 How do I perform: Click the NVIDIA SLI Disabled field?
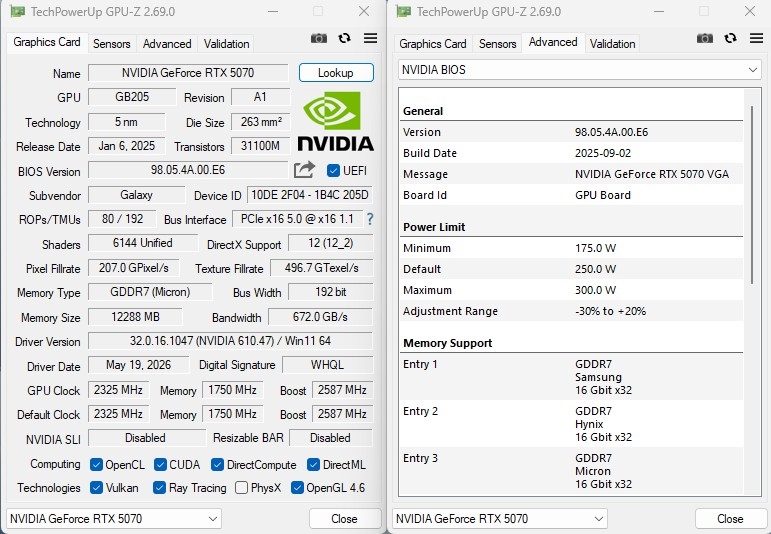pos(147,438)
